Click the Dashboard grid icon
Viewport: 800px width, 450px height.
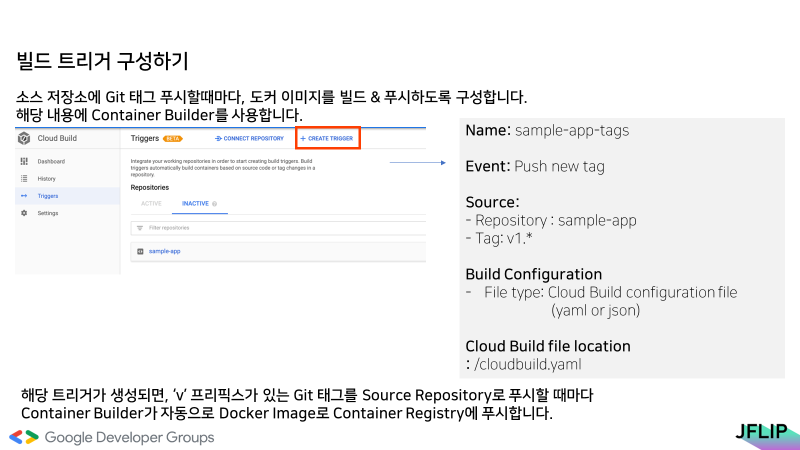click(24, 161)
